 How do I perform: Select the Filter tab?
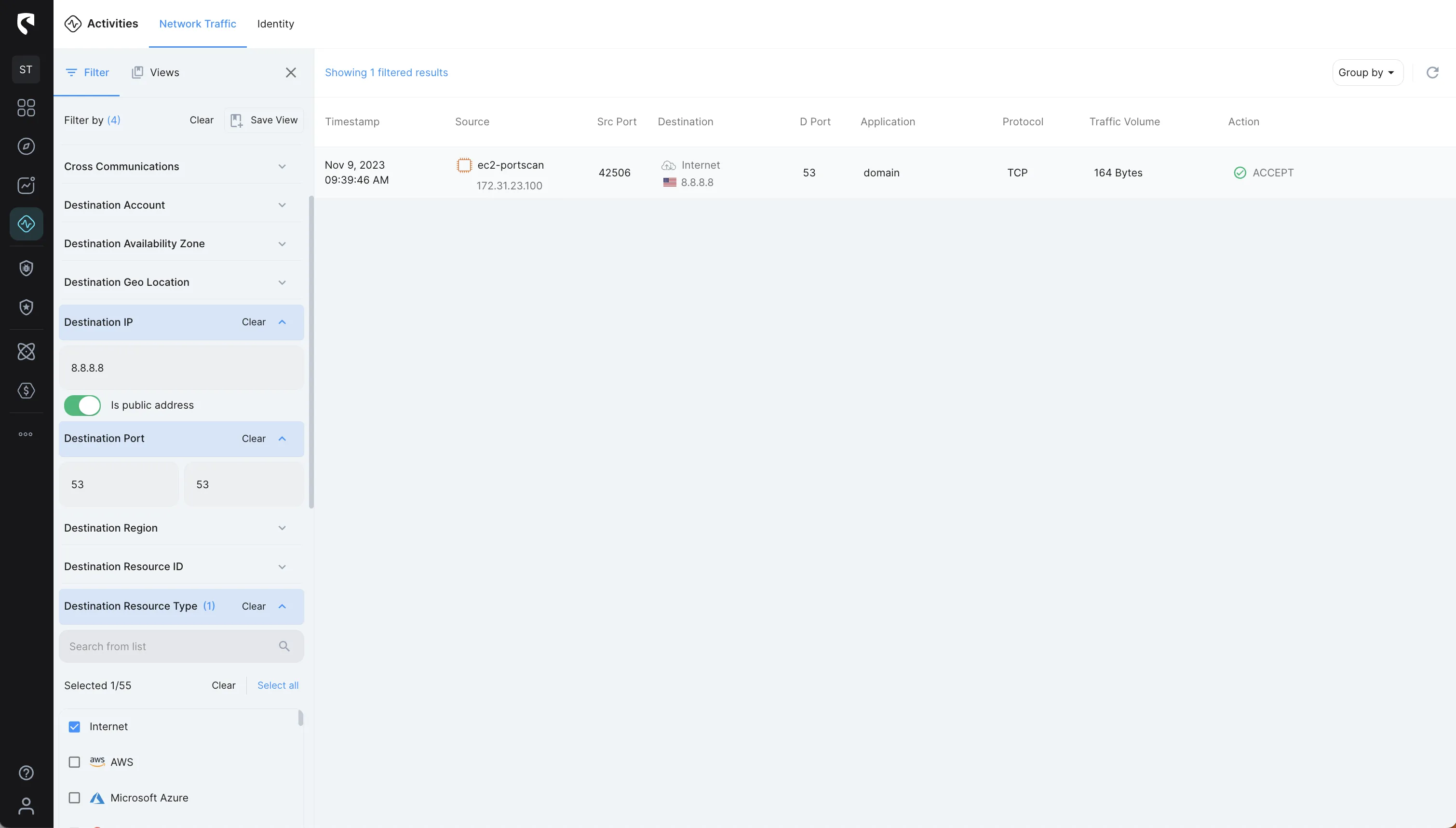click(x=87, y=72)
